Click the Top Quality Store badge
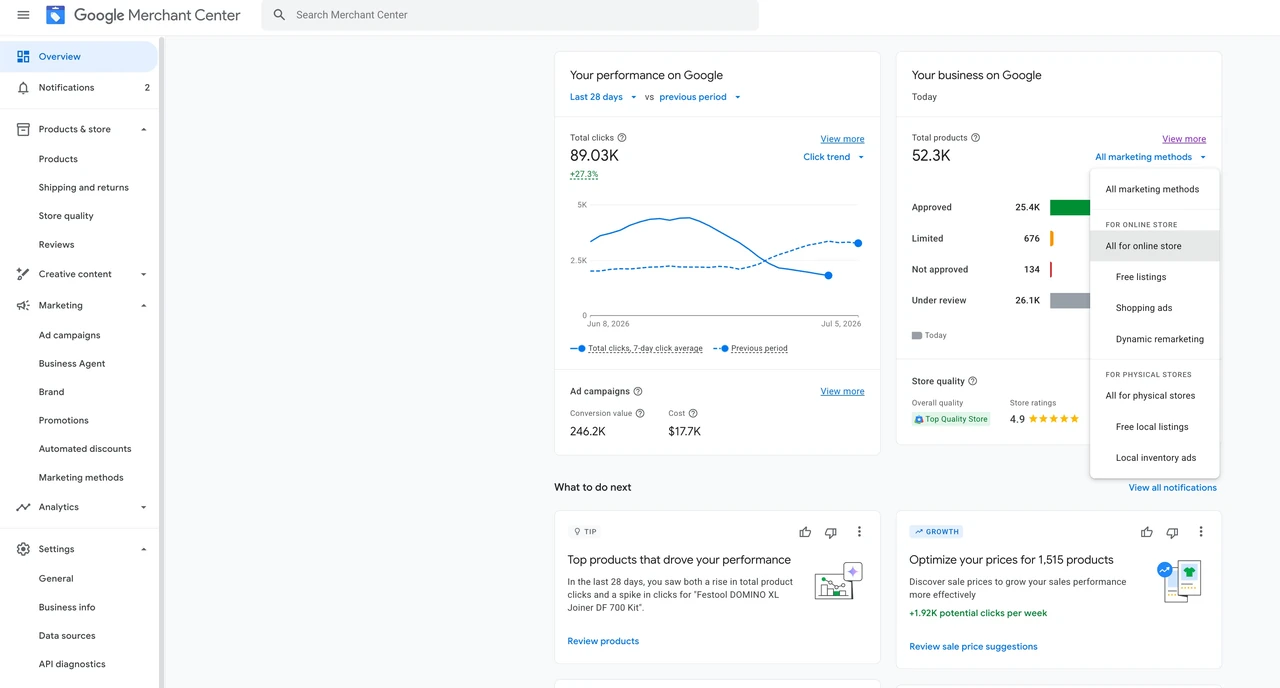 pos(951,419)
